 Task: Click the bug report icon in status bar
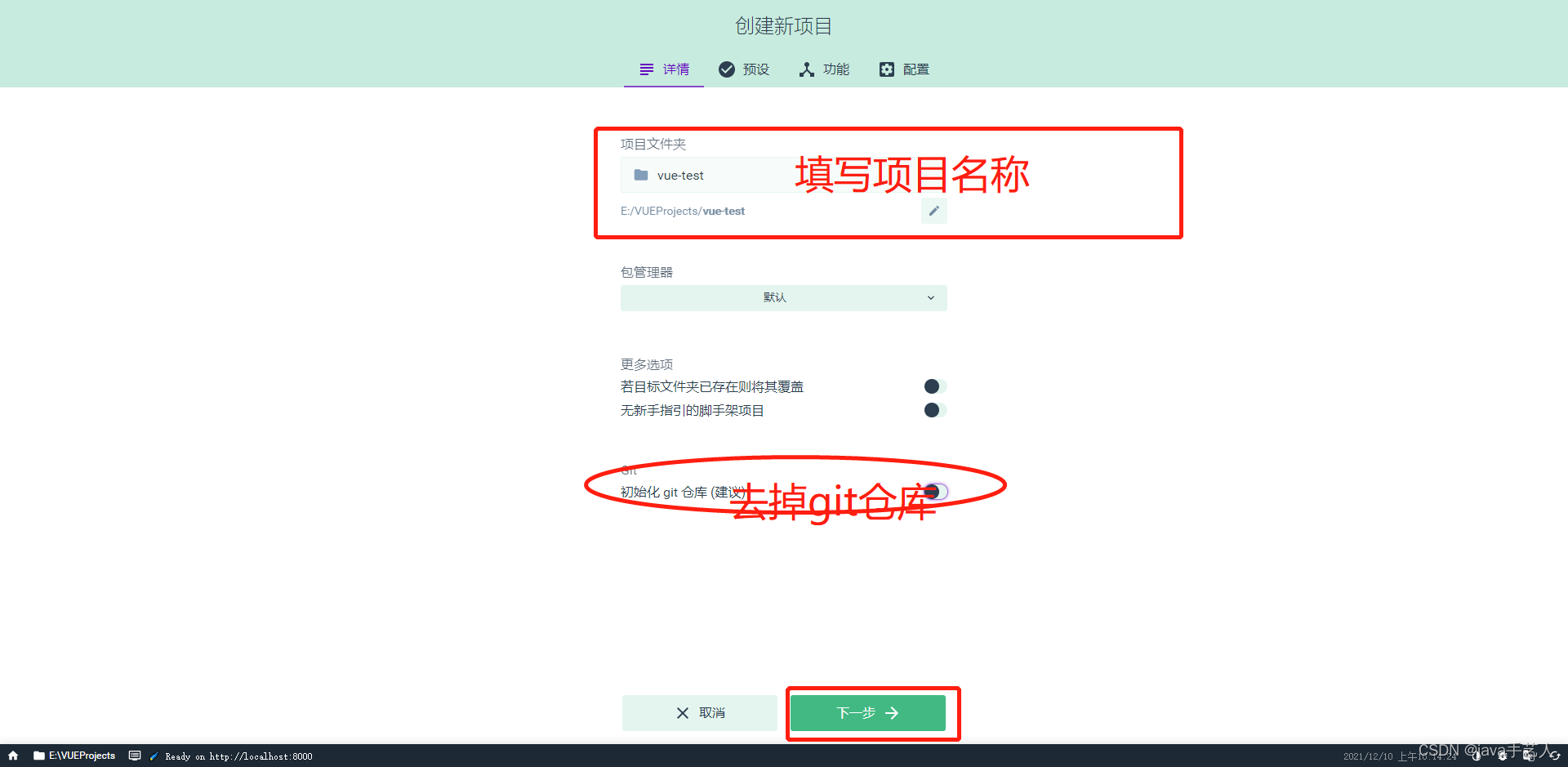(x=1502, y=756)
